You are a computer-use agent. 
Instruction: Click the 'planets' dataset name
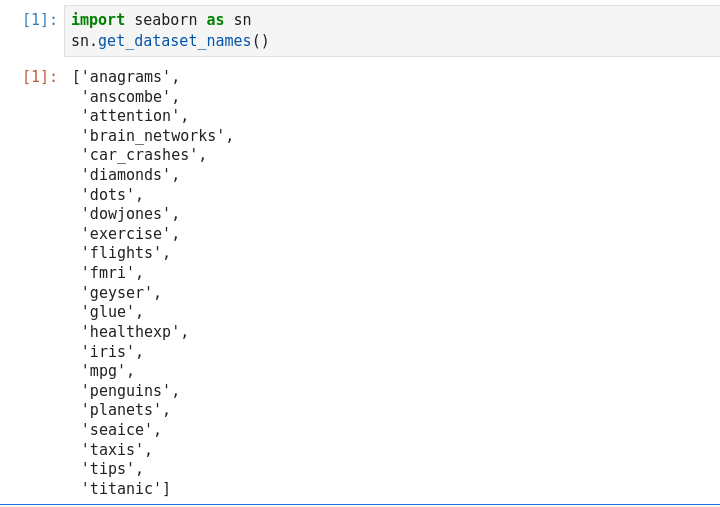click(x=121, y=410)
